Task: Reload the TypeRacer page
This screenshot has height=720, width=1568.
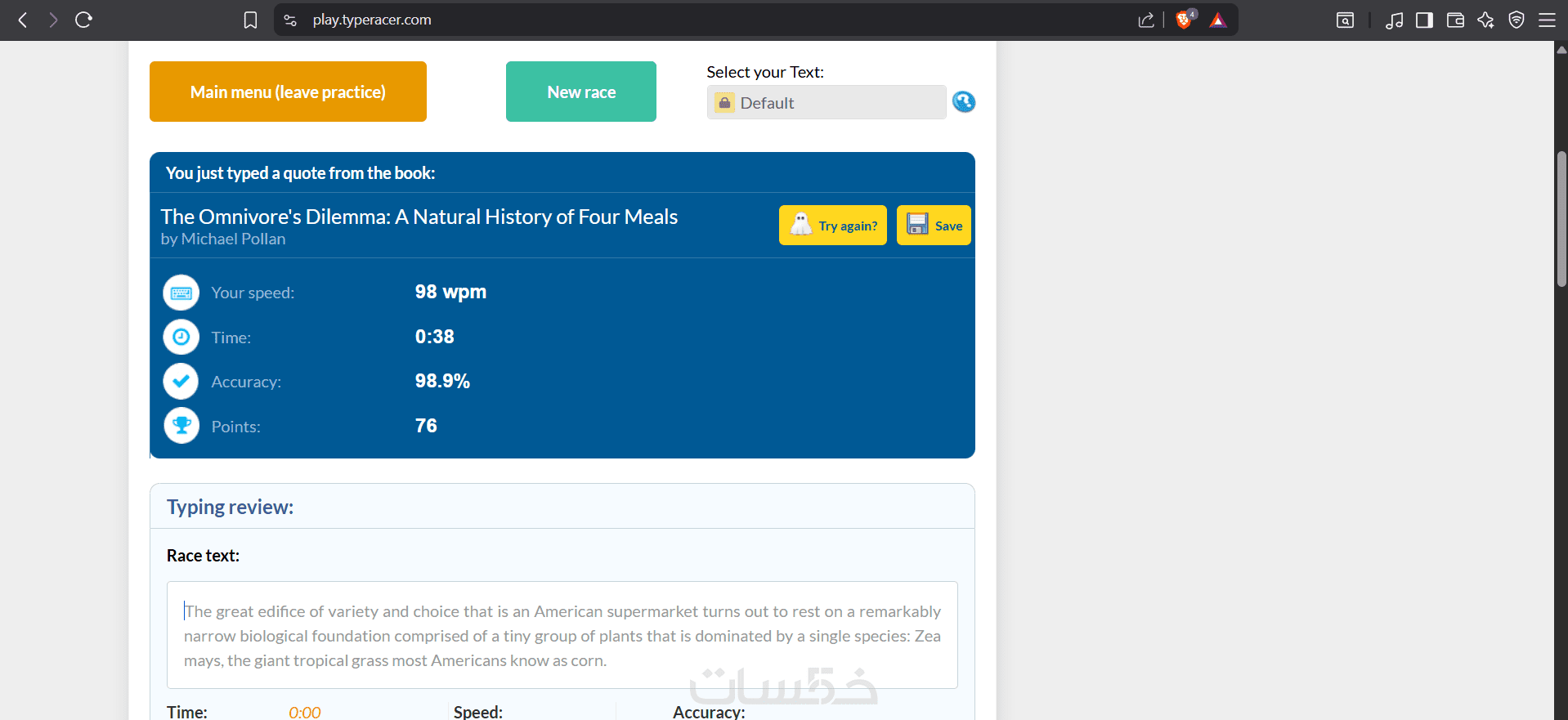Action: [83, 20]
